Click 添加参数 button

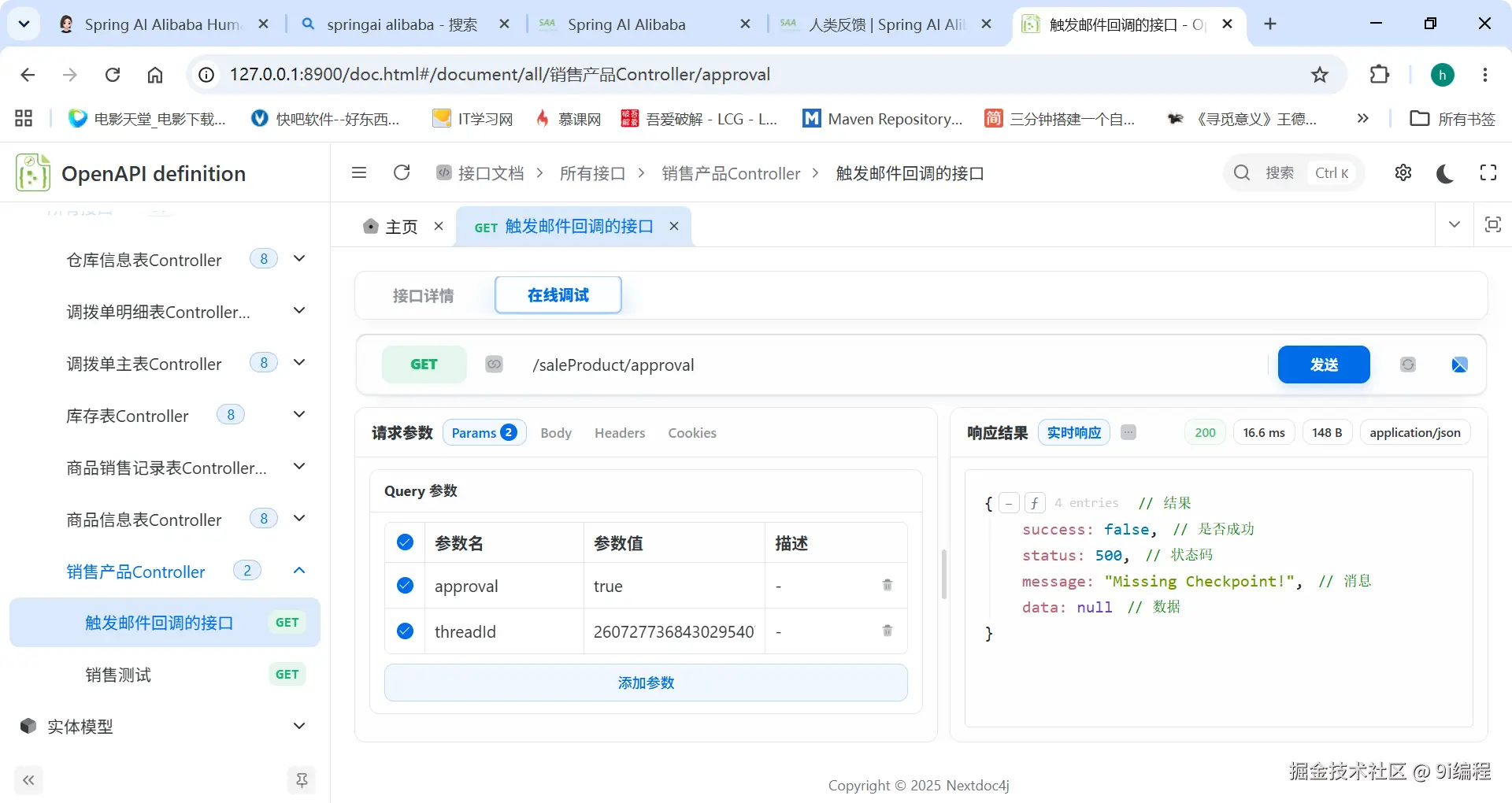646,683
